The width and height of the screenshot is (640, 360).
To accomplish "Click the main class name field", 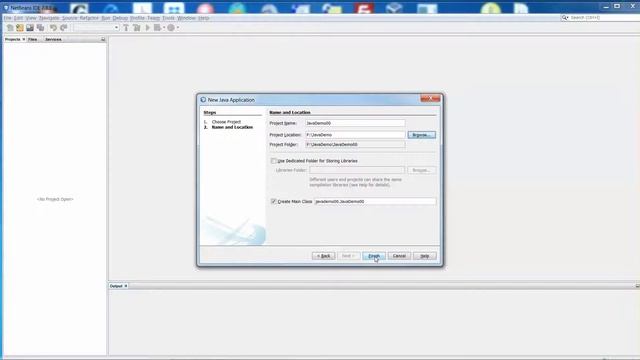I will pyautogui.click(x=375, y=201).
